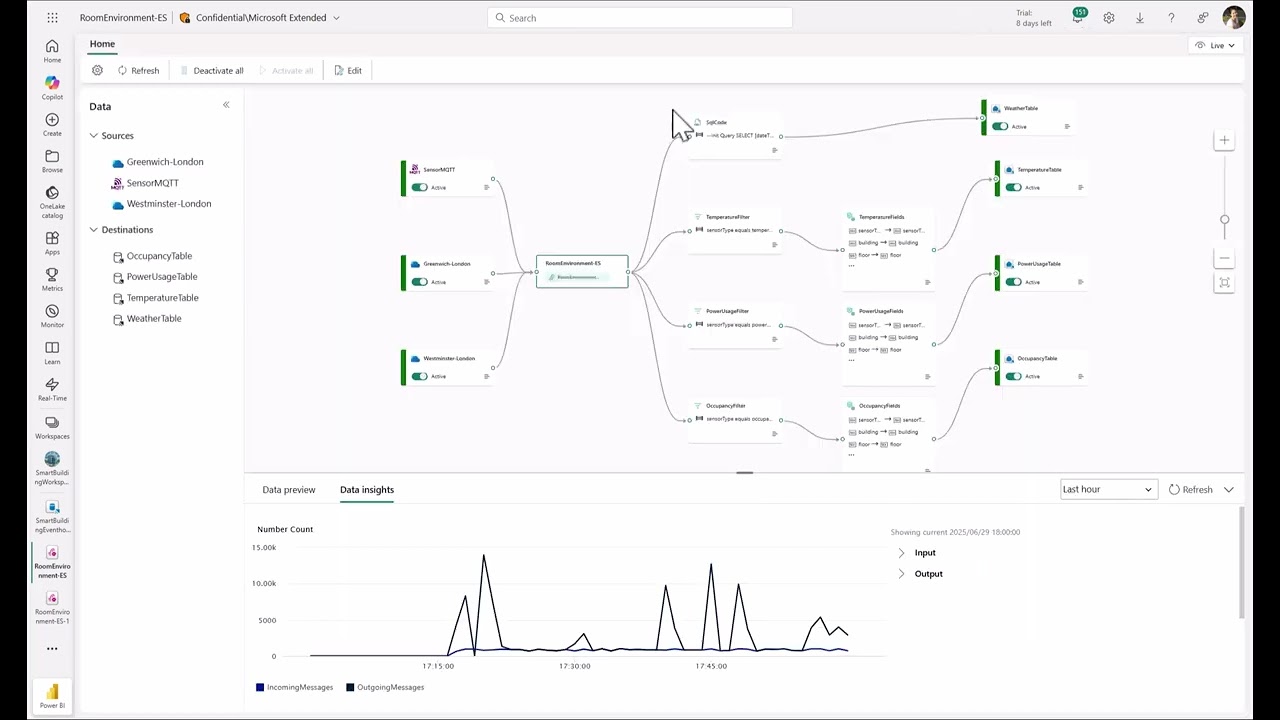Zoom in on the canvas
This screenshot has height=720, width=1280.
pyautogui.click(x=1224, y=141)
